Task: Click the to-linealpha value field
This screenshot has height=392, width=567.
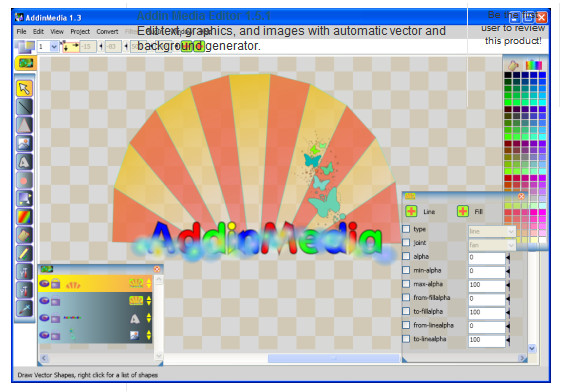Action: [x=486, y=340]
